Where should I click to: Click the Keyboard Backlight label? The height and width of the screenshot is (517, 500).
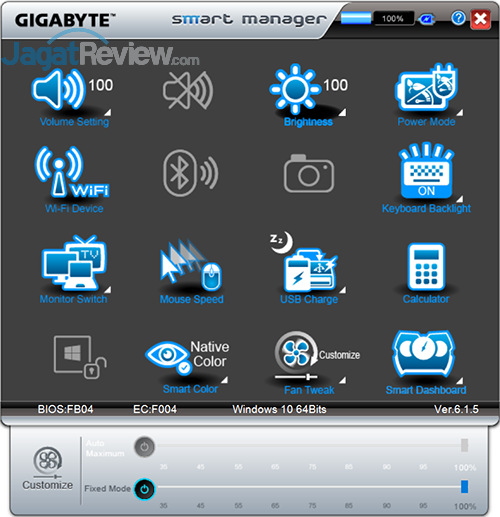pos(426,208)
